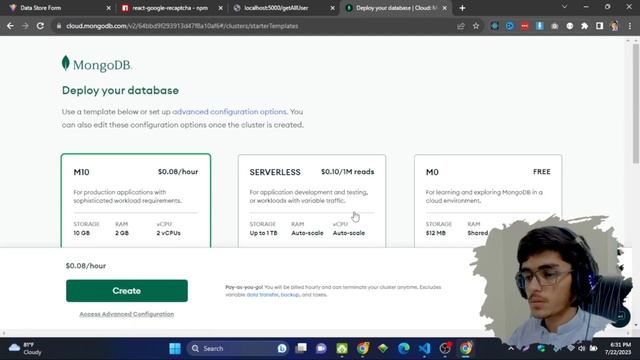Open the volume control tray icon
The height and width of the screenshot is (360, 640).
tap(582, 349)
